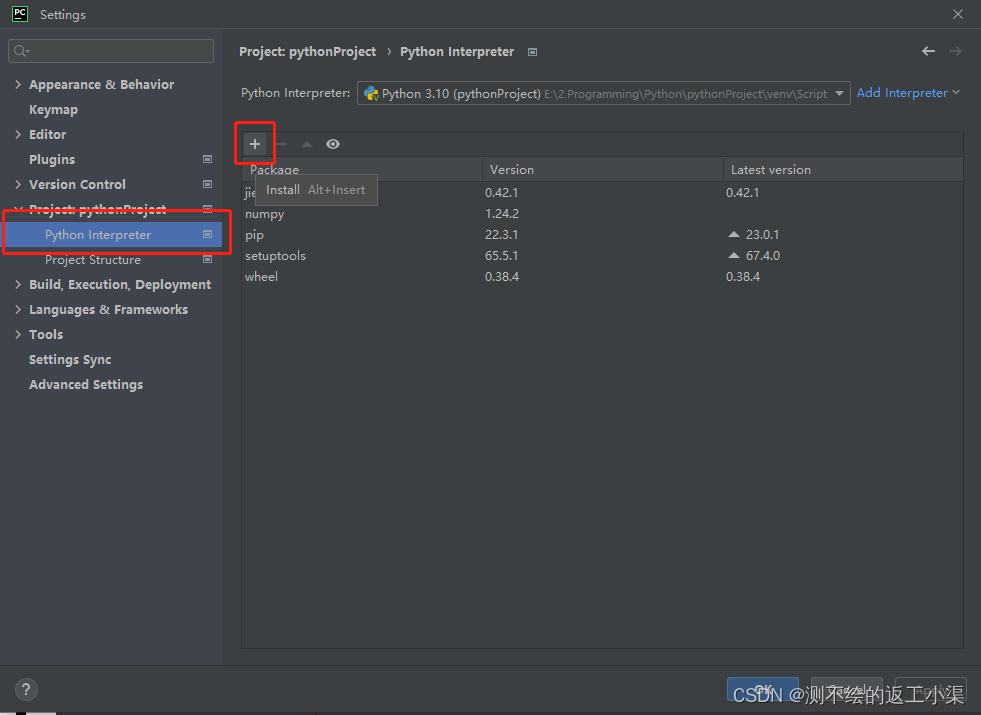Open Keymap settings
The width and height of the screenshot is (981, 715).
click(53, 109)
